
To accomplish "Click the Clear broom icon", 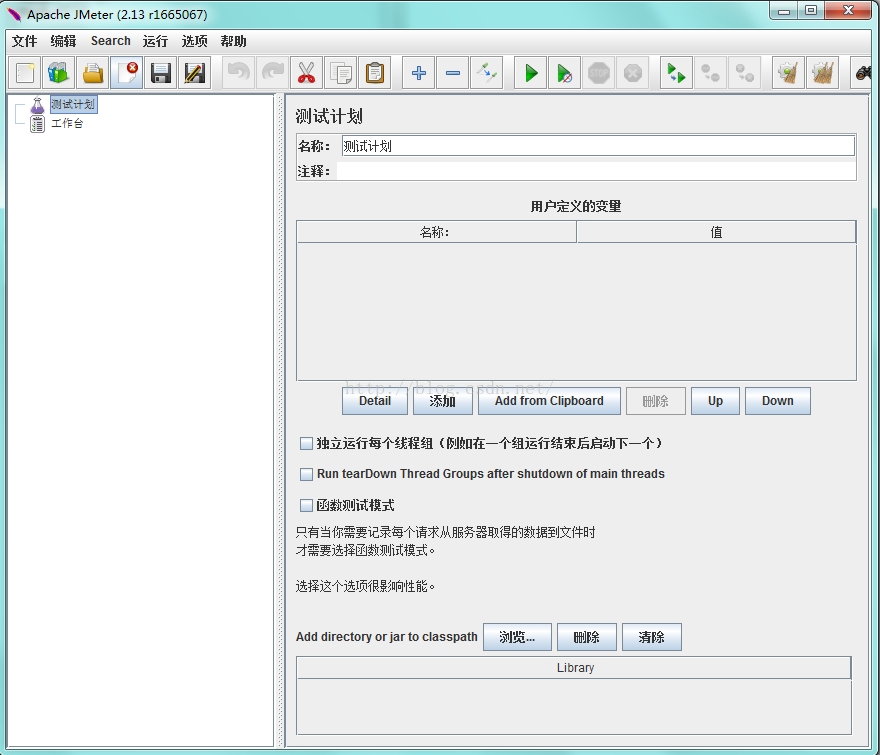I will [789, 73].
